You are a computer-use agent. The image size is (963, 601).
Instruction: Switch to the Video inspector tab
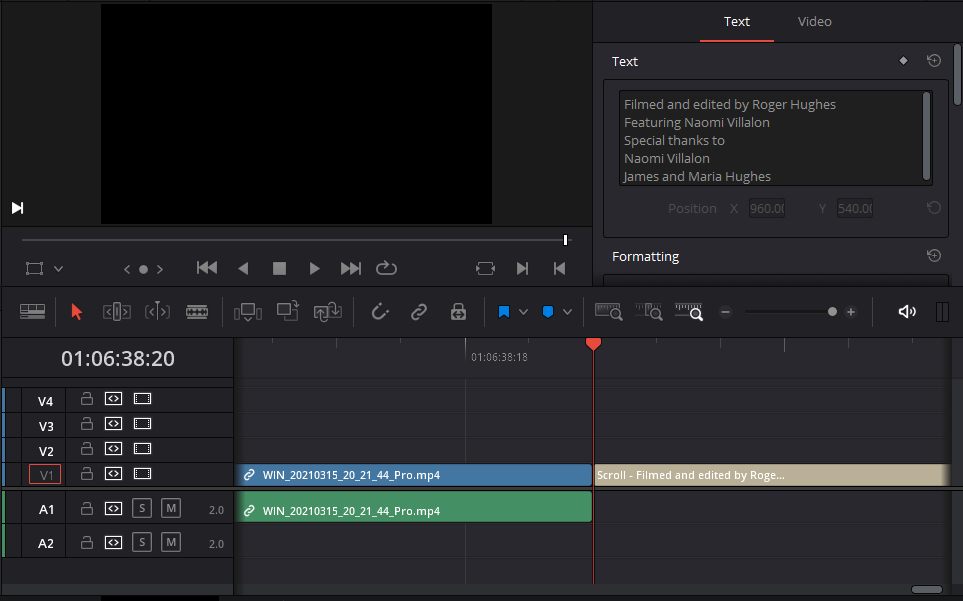(x=814, y=21)
